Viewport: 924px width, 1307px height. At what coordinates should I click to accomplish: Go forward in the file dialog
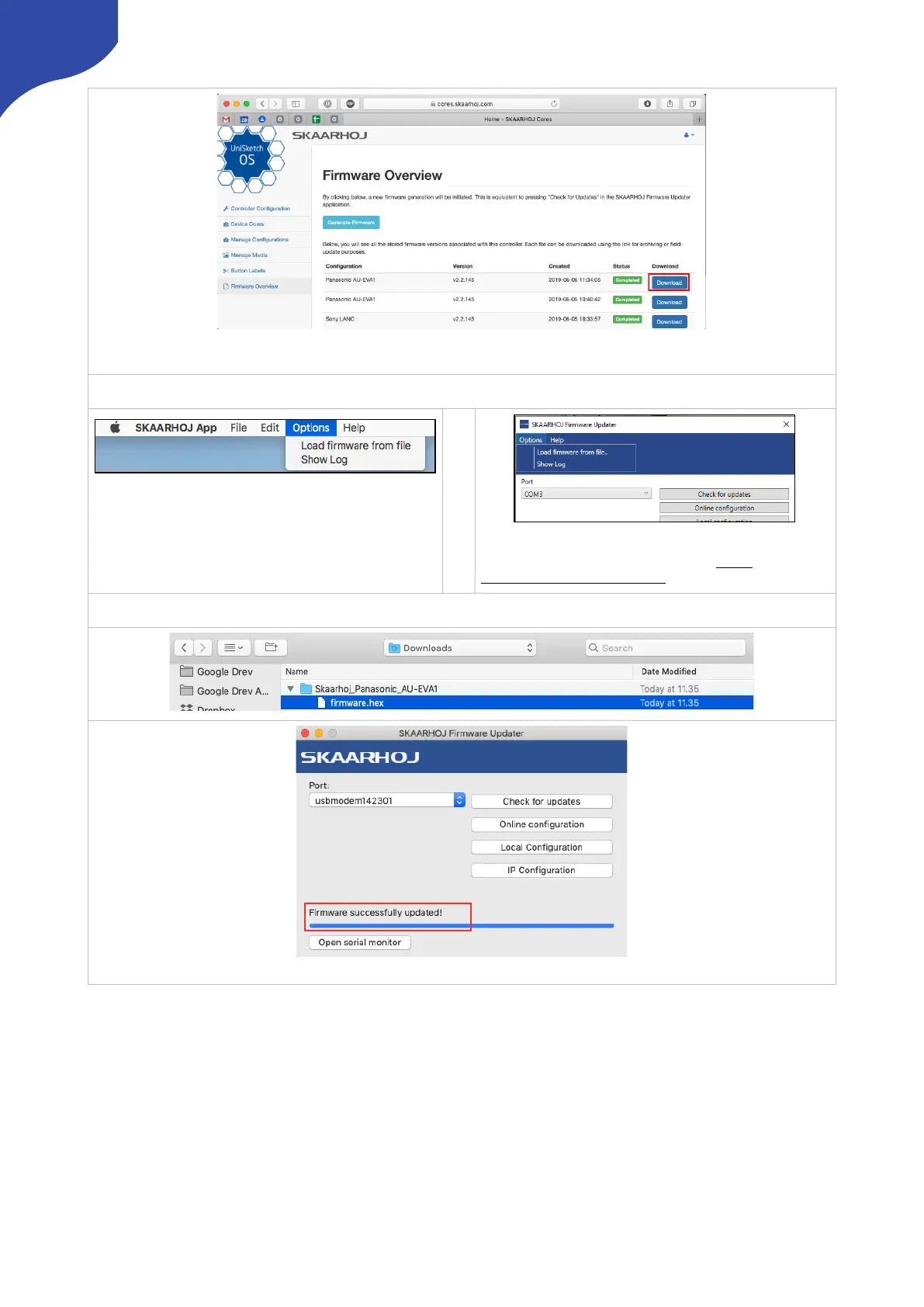coord(202,647)
